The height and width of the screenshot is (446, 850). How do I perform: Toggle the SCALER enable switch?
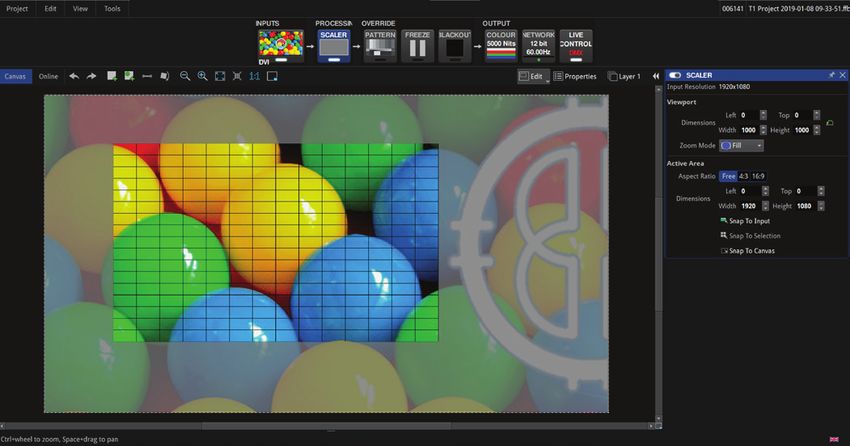click(x=675, y=75)
